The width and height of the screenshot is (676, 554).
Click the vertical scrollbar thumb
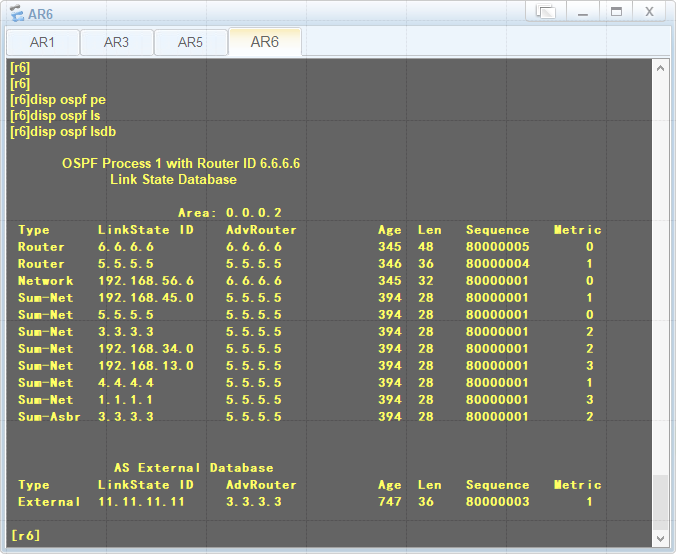pyautogui.click(x=660, y=500)
